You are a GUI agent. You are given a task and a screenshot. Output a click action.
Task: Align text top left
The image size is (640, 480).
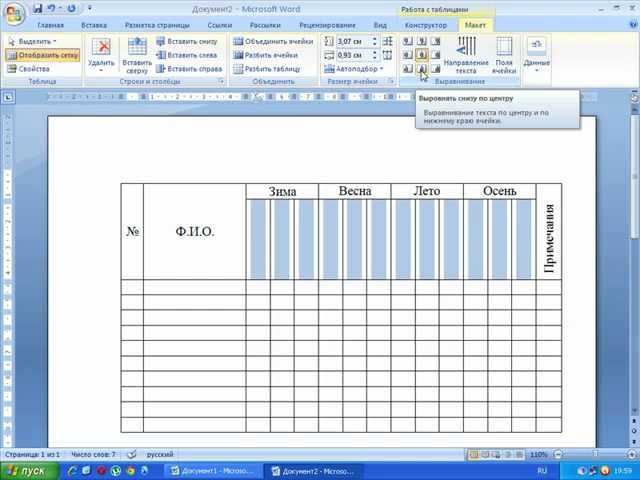408,41
